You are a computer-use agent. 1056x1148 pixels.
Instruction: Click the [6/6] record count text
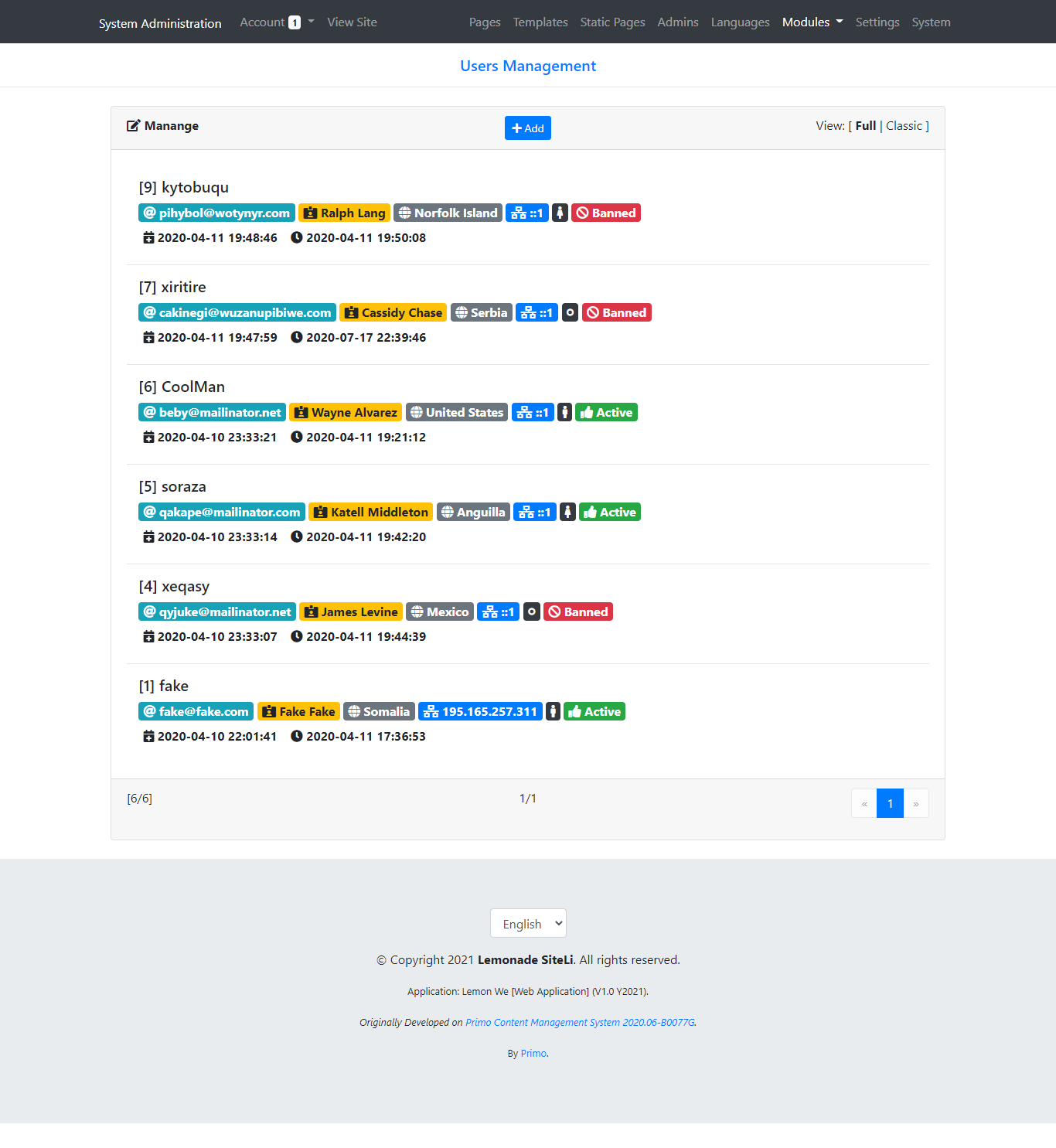tap(140, 799)
